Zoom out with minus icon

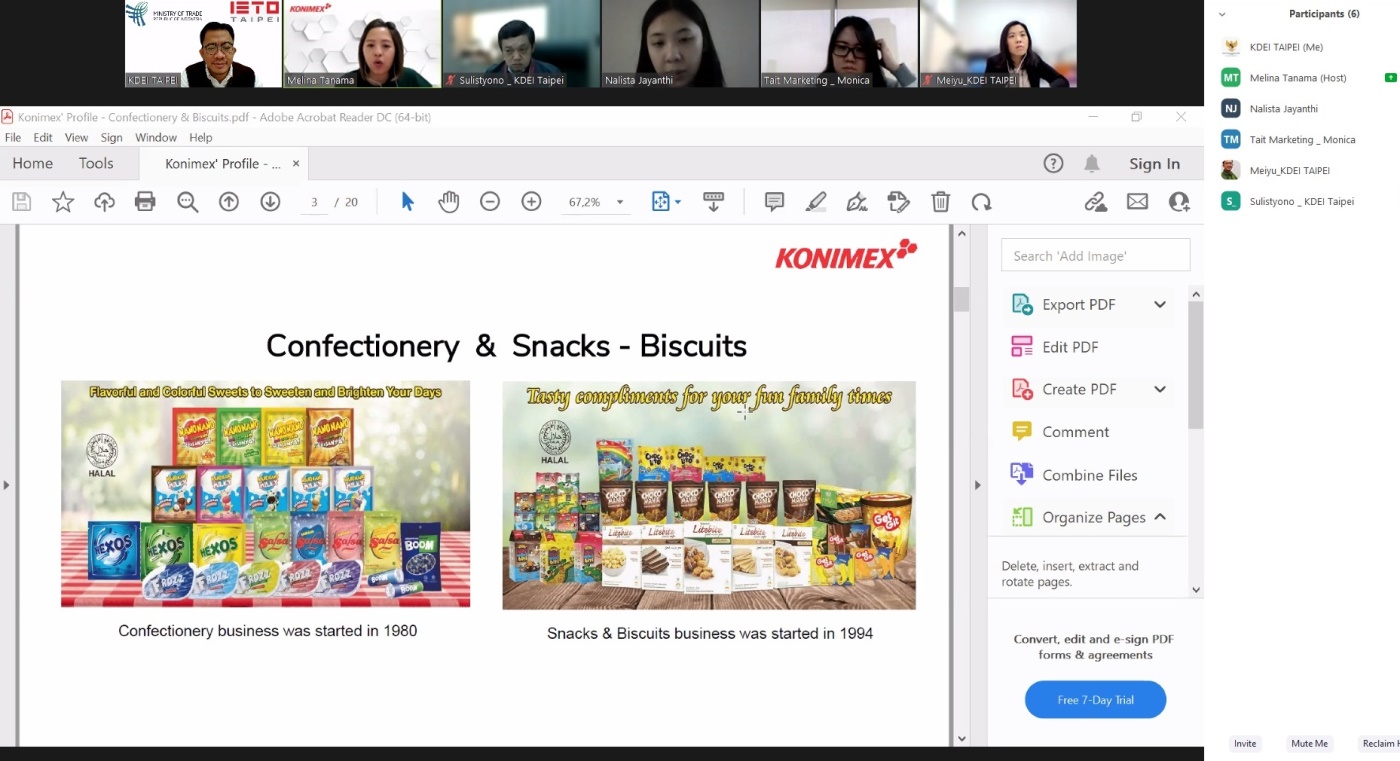(x=490, y=202)
